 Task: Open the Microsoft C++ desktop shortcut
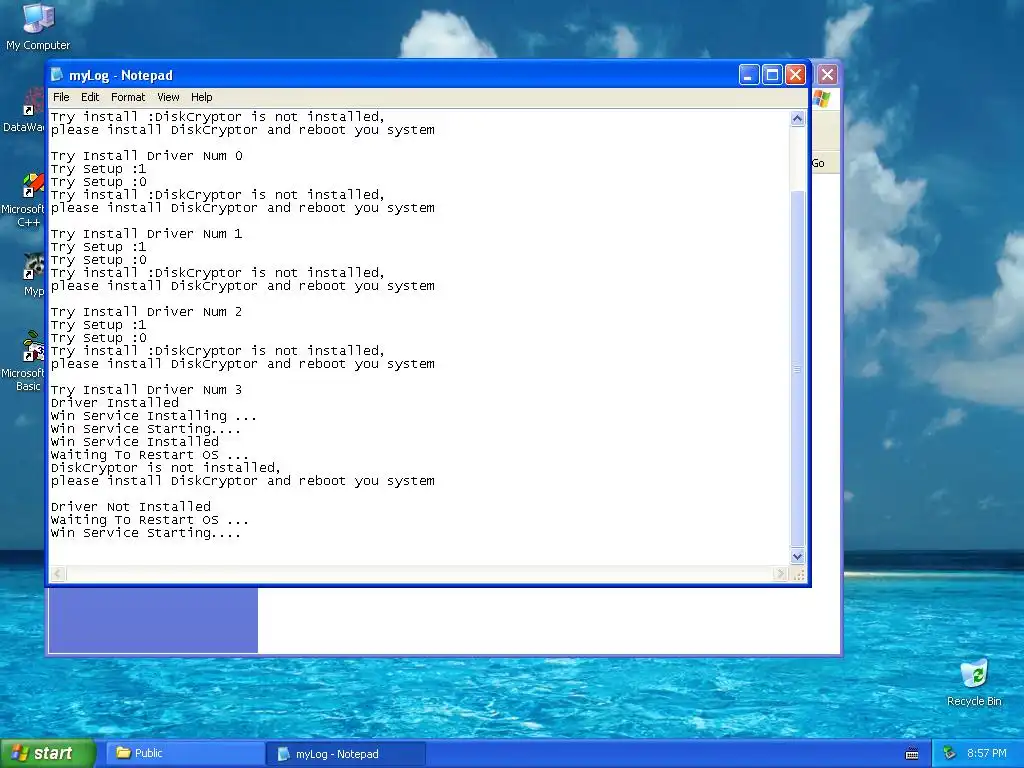(24, 201)
